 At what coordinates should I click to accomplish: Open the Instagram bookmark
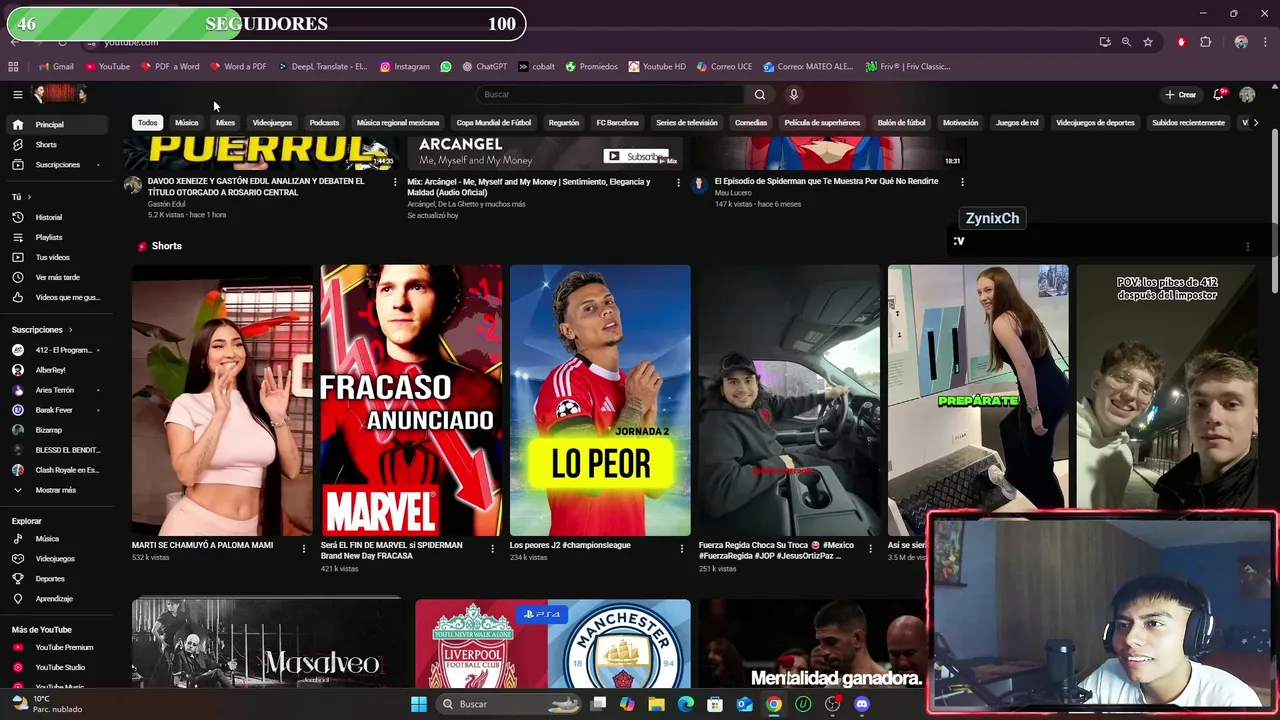point(405,67)
